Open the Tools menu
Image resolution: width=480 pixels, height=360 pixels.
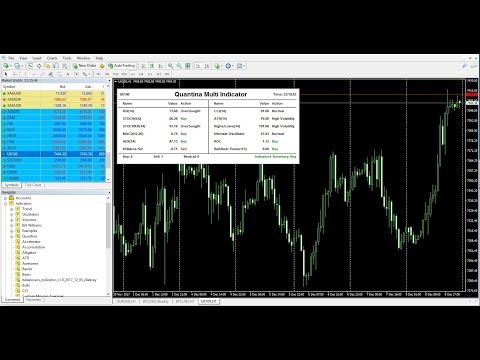click(x=67, y=58)
